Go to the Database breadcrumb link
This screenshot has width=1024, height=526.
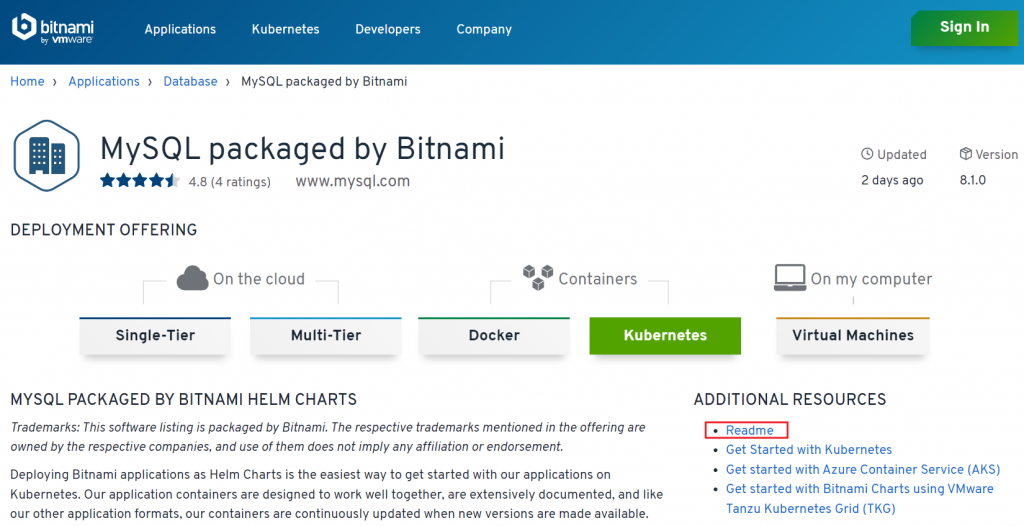(x=190, y=81)
